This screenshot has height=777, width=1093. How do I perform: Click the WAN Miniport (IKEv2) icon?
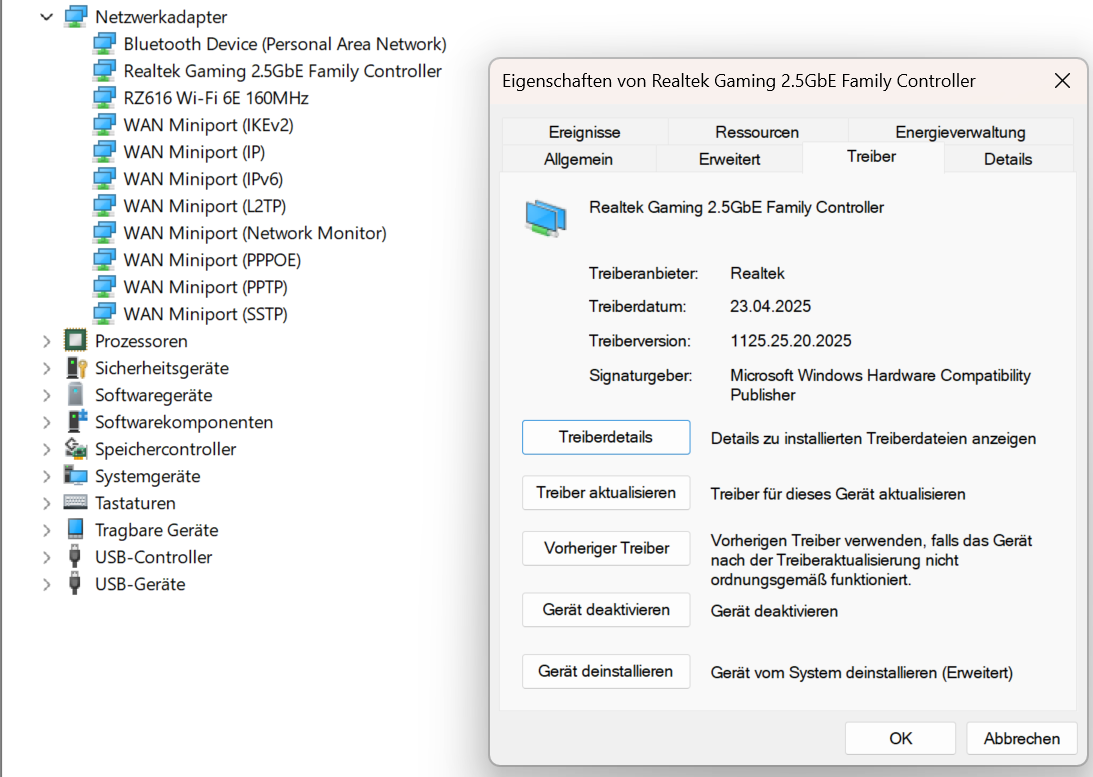pyautogui.click(x=104, y=125)
